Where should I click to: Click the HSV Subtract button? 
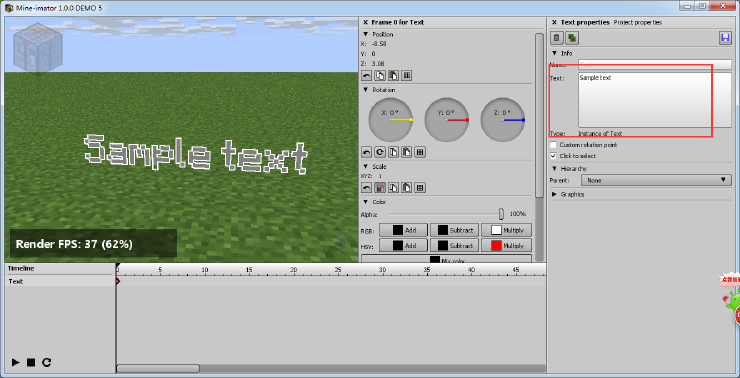[x=455, y=245]
